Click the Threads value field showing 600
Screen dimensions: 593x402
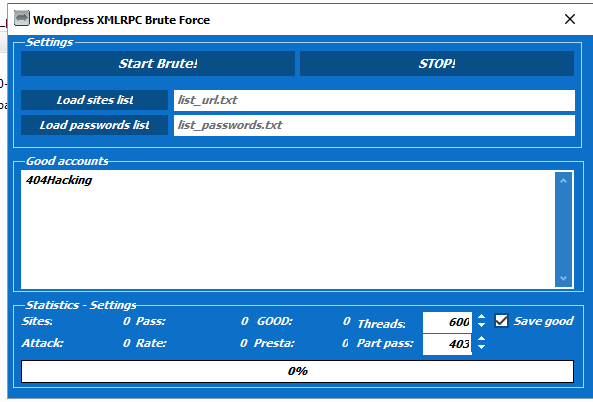(447, 322)
